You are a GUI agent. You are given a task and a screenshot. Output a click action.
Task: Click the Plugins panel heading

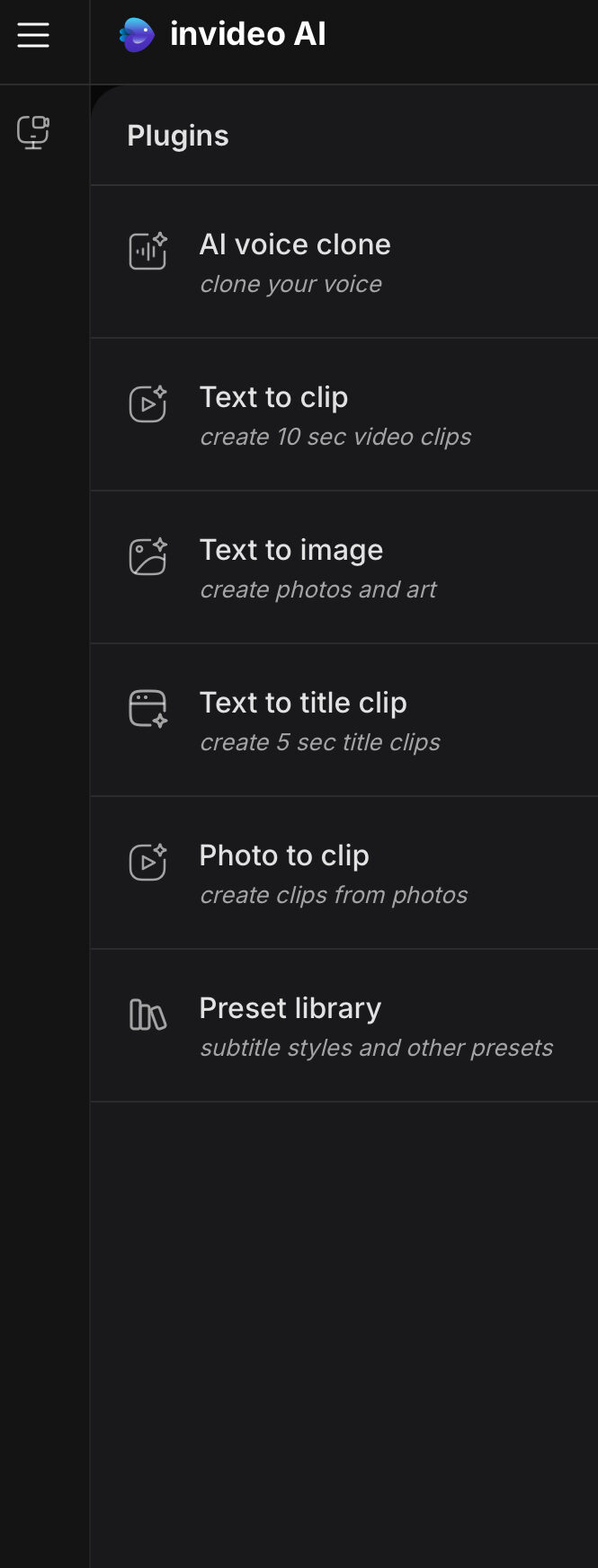[178, 136]
